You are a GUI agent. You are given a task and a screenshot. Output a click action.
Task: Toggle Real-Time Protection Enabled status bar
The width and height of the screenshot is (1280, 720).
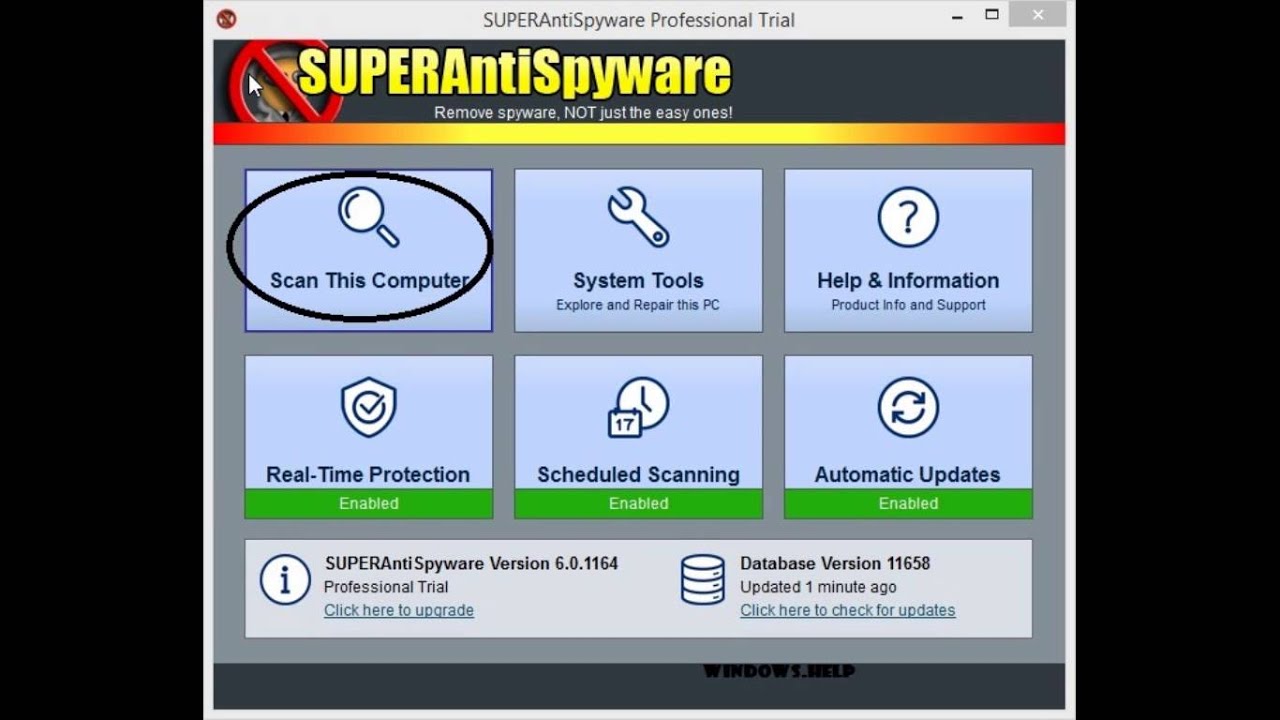(369, 503)
